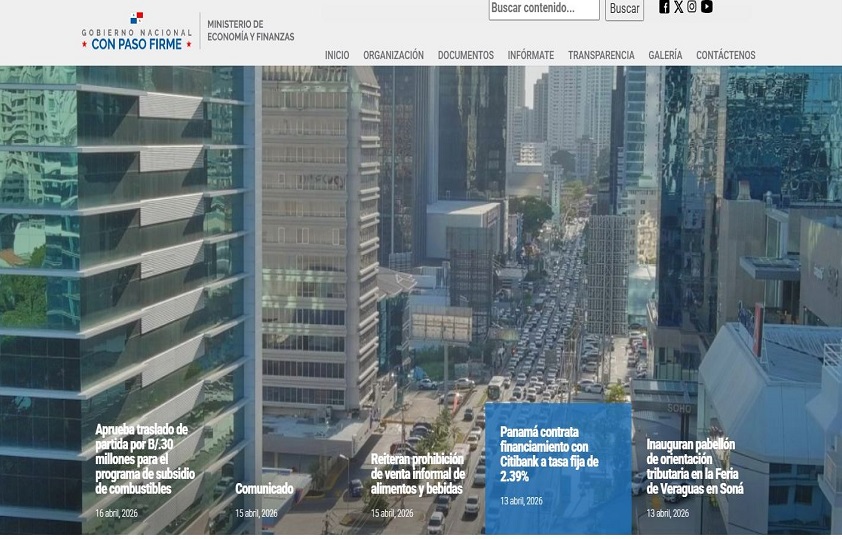842x539 pixels.
Task: Open the TRANSPARENCIA menu item
Action: point(601,56)
